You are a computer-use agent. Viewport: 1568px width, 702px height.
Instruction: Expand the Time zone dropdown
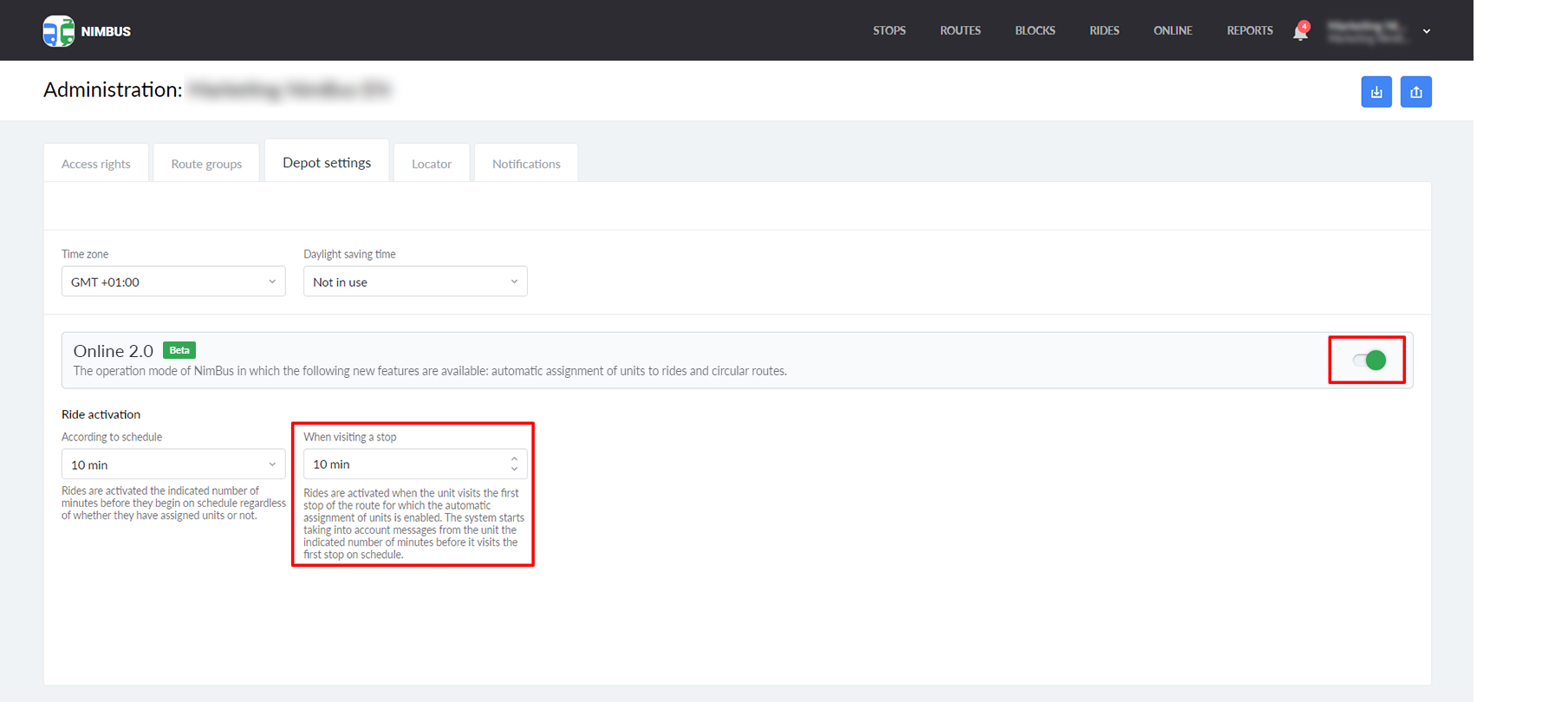pos(173,282)
